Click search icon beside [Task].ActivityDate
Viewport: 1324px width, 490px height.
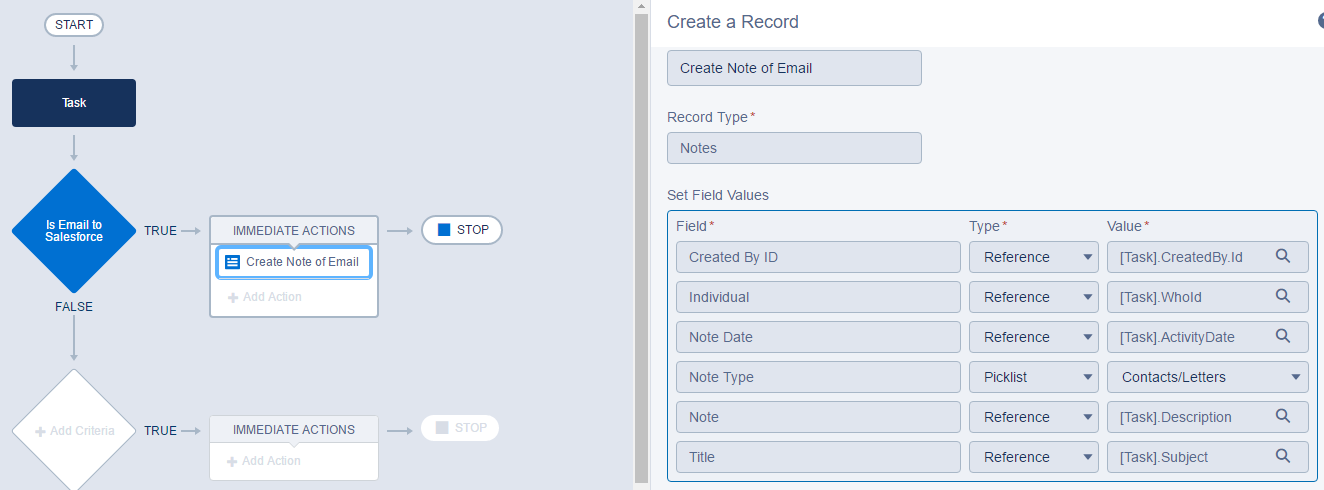1283,337
